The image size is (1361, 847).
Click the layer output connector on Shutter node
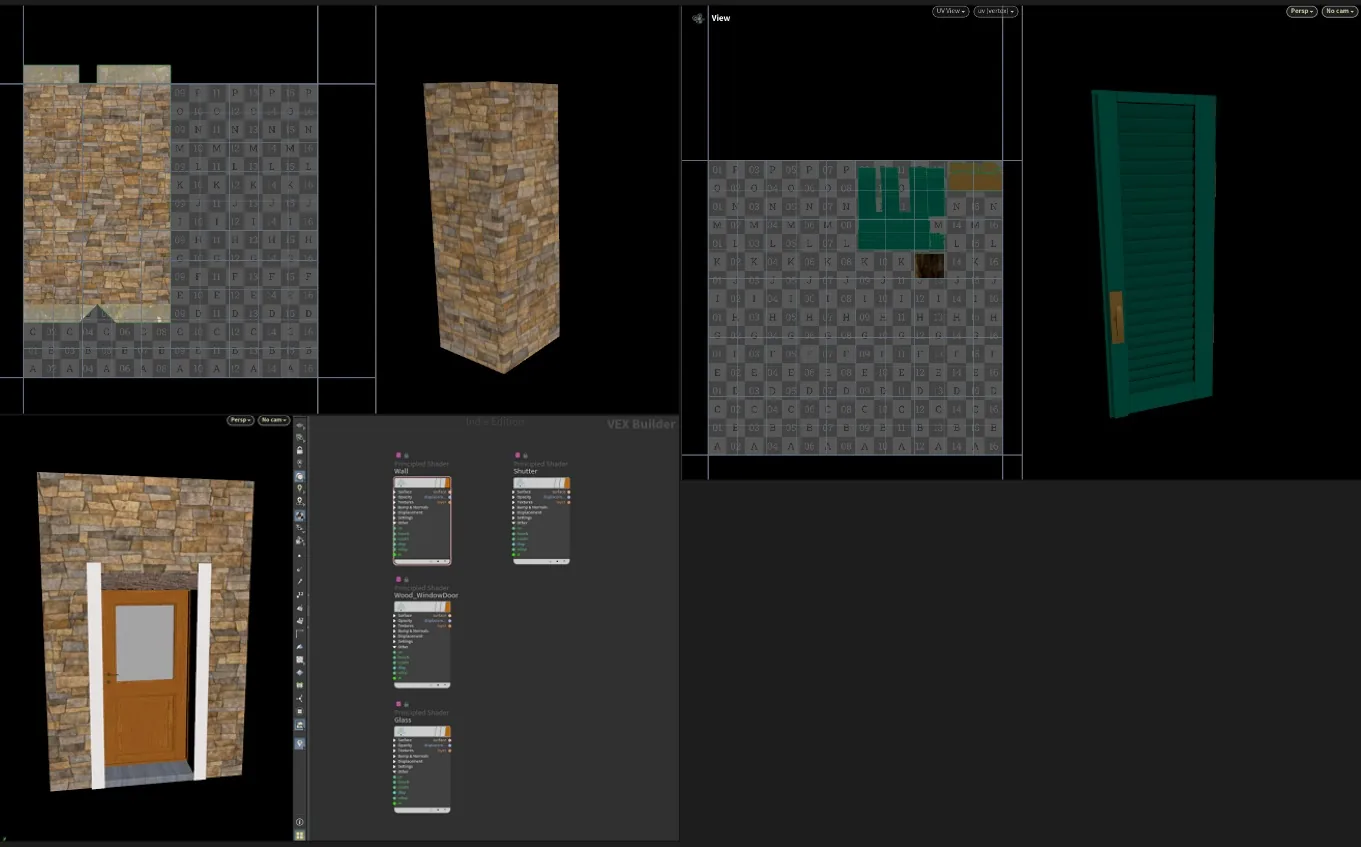569,502
